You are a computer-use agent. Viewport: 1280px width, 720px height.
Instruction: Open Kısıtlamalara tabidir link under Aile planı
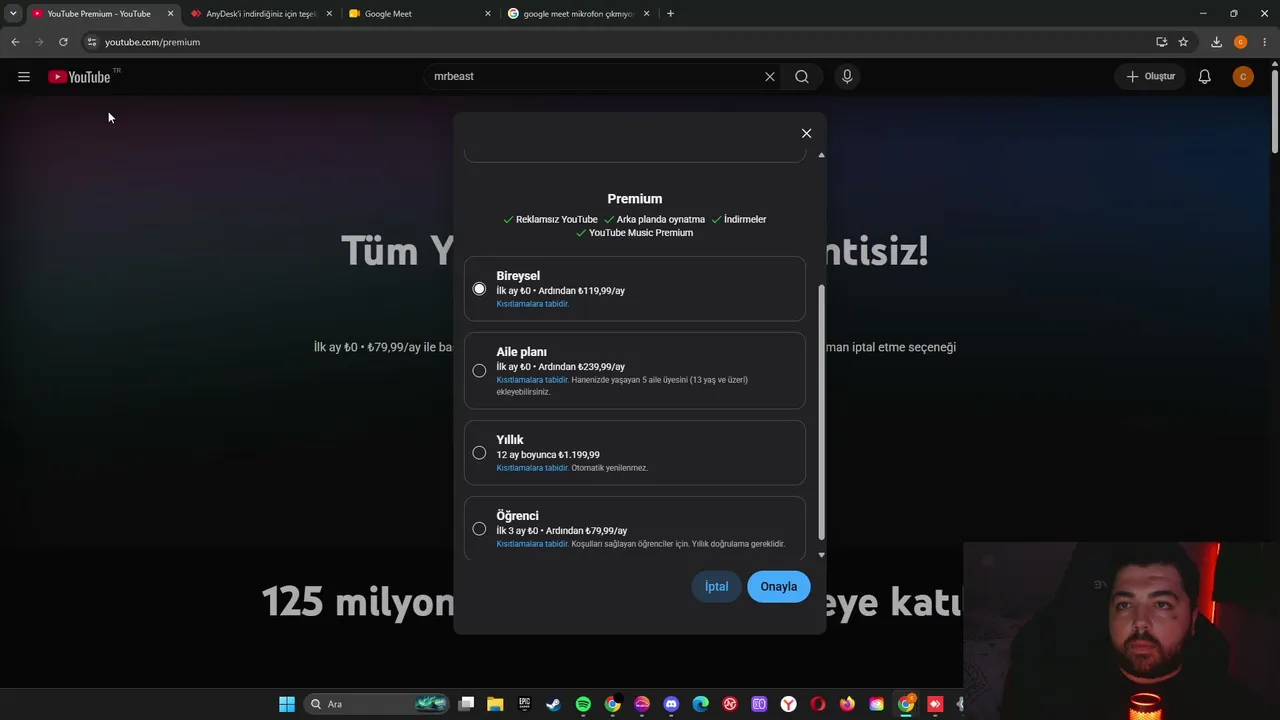[x=532, y=380]
